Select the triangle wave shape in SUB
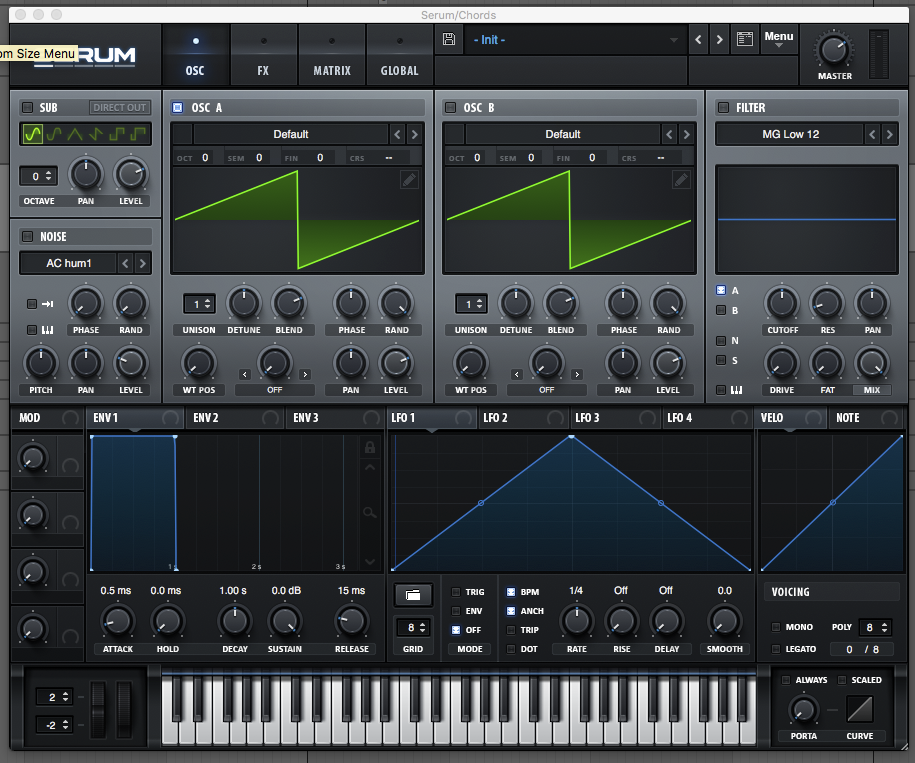The image size is (915, 763). click(75, 134)
